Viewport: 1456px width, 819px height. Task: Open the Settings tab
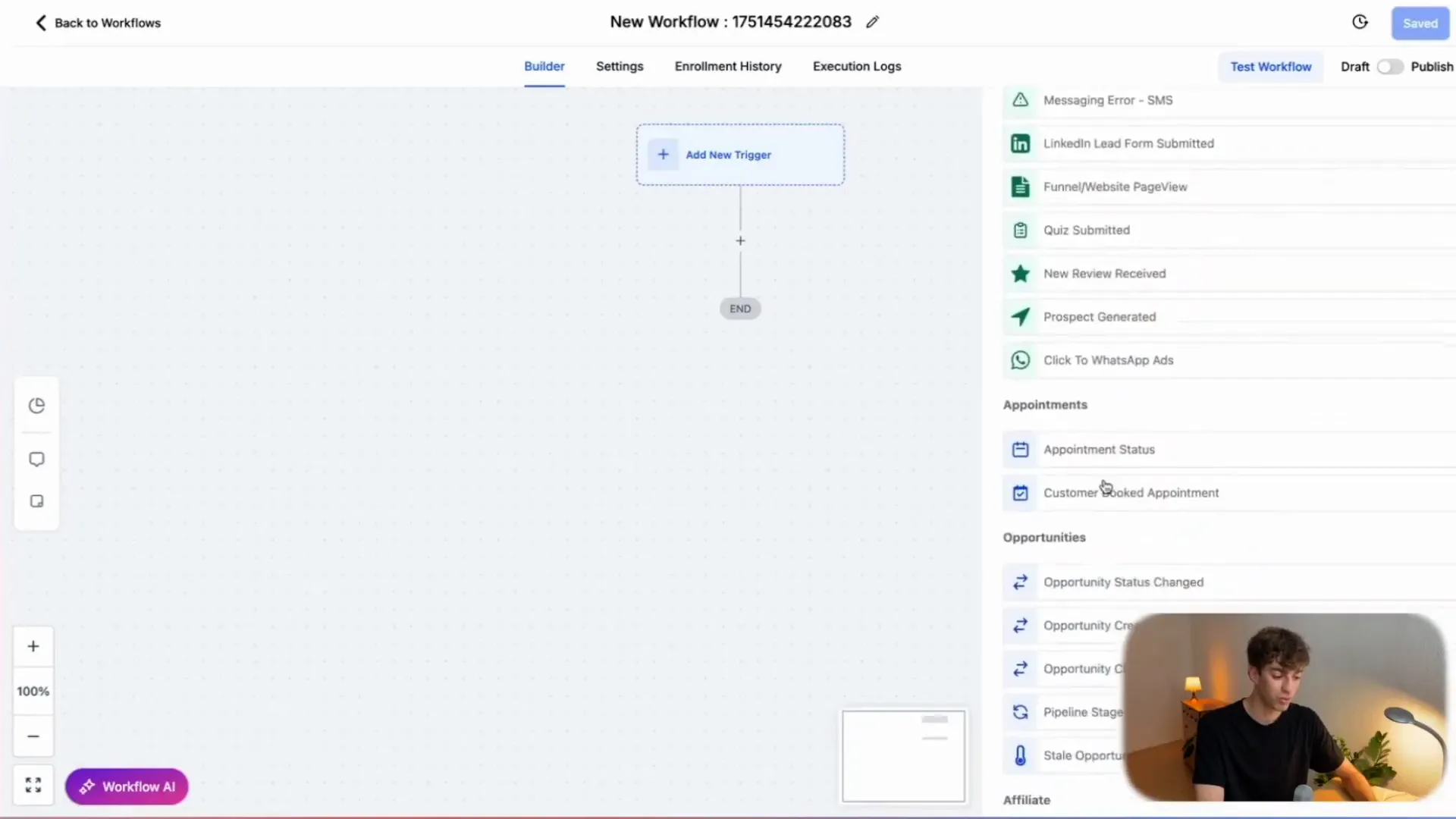(x=620, y=67)
